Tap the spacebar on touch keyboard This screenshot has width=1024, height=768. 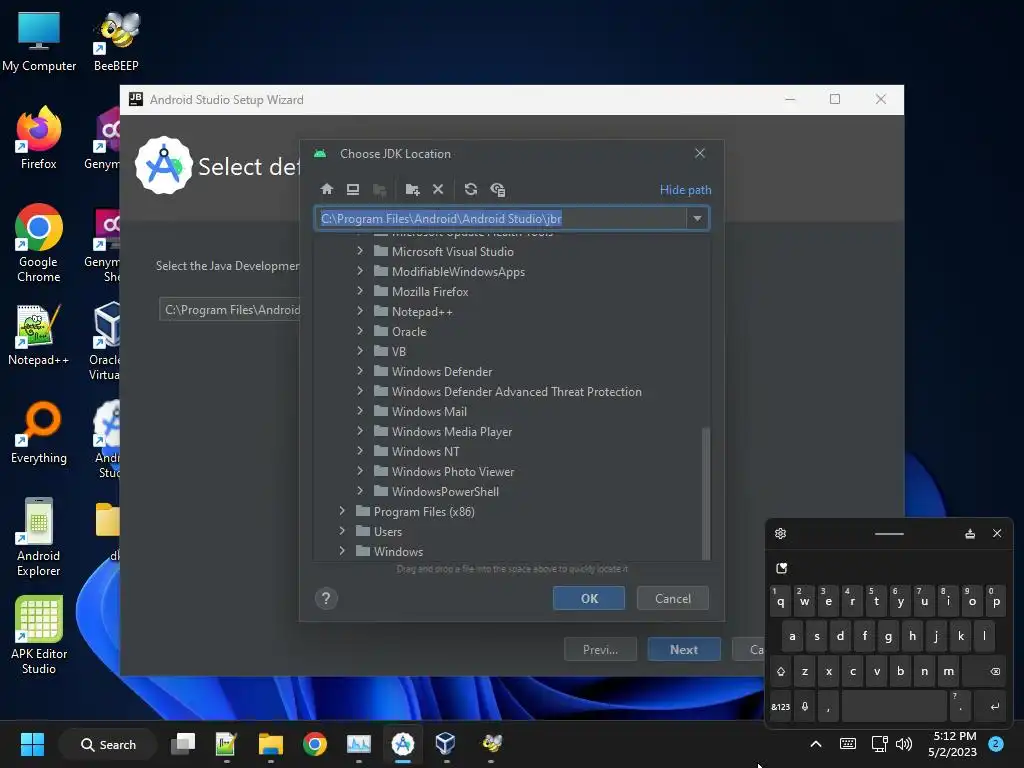[x=894, y=707]
